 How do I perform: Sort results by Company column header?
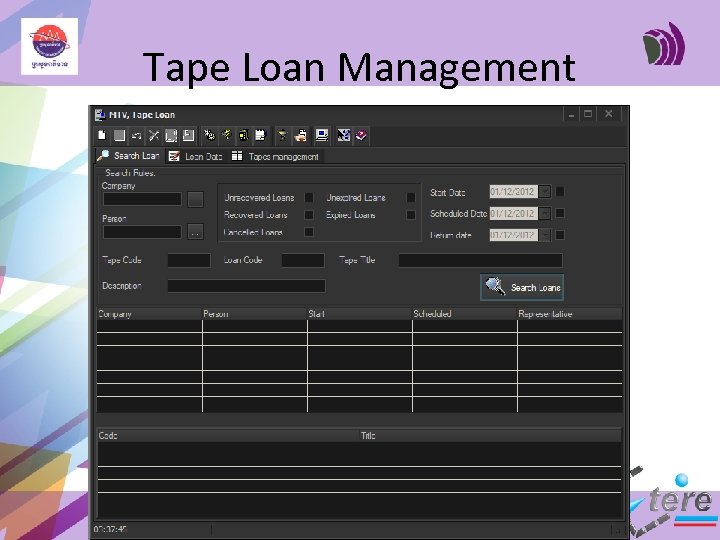coord(149,314)
